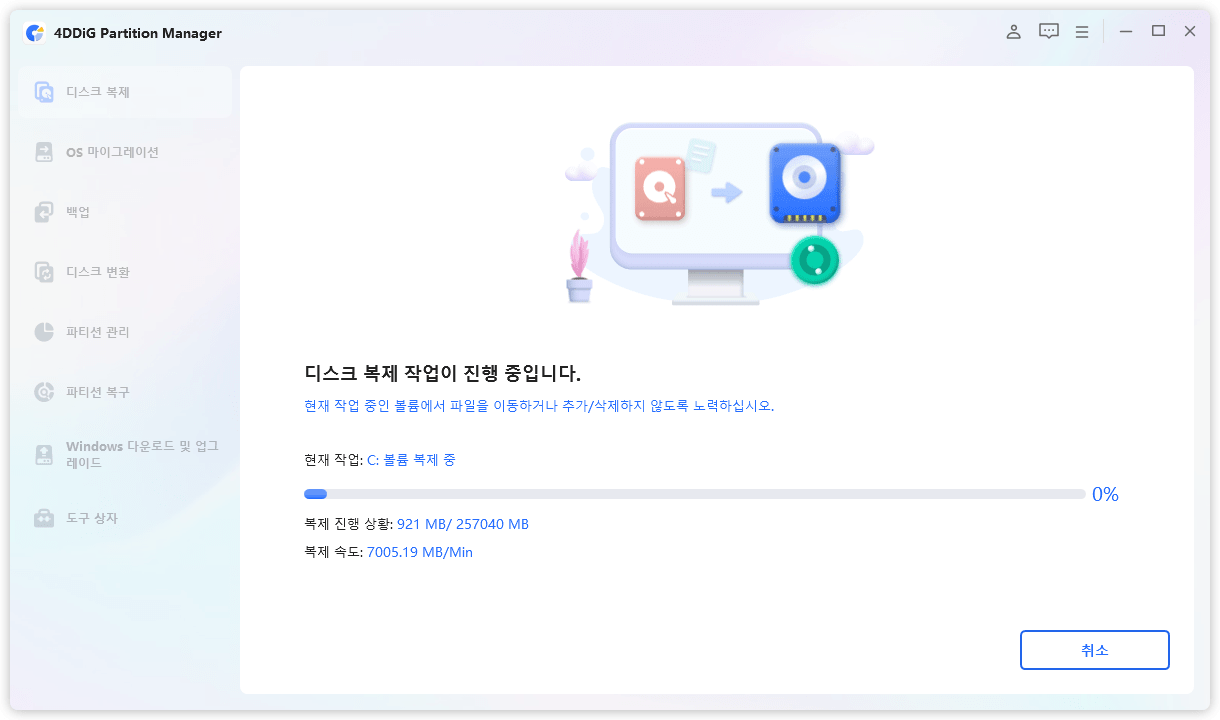Click the 파티션 복구 recovery icon
The image size is (1220, 720).
click(44, 392)
